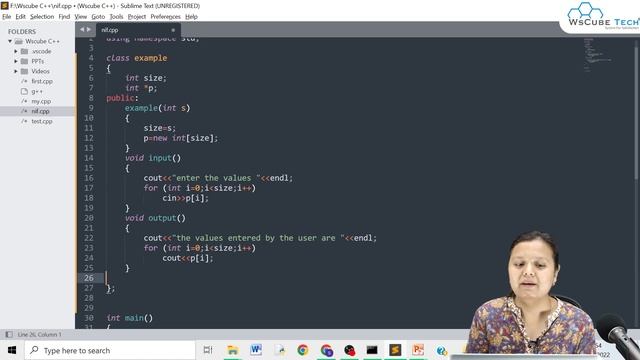Click the 'cout<<p[i];' statement
This screenshot has height=360, width=640.
[188, 258]
